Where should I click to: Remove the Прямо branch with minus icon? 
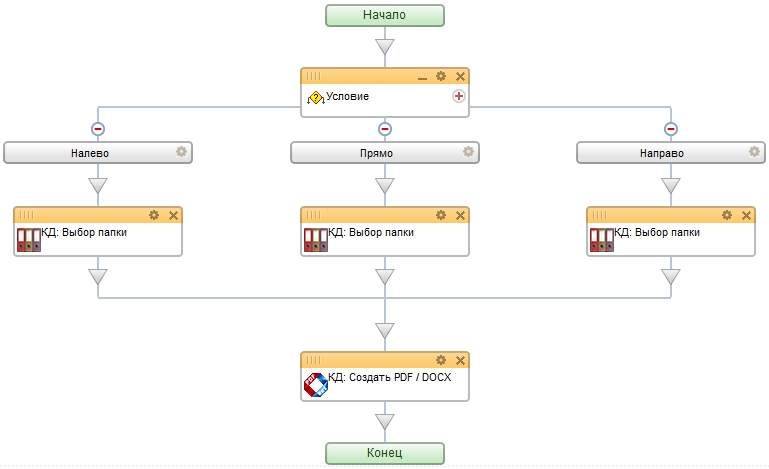click(385, 128)
